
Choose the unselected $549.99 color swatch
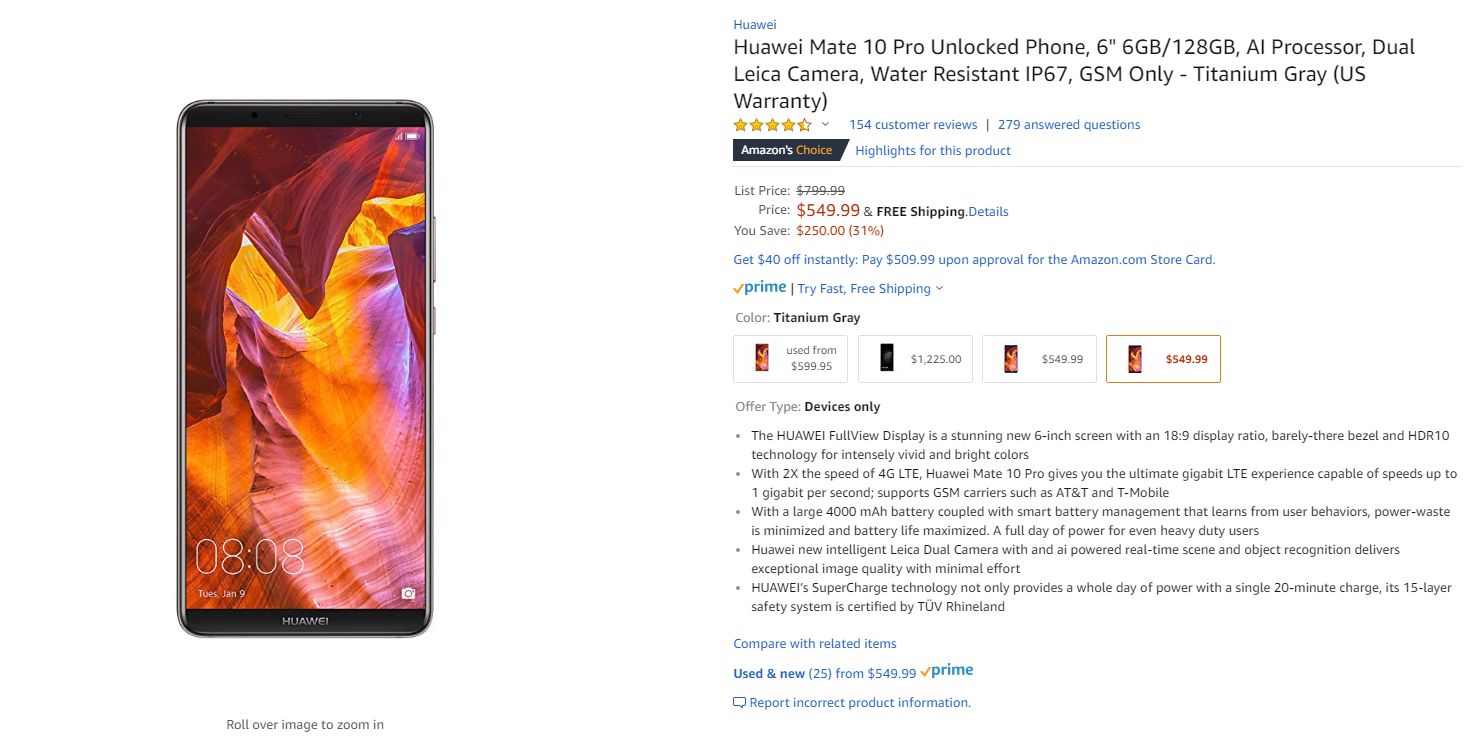click(1039, 359)
